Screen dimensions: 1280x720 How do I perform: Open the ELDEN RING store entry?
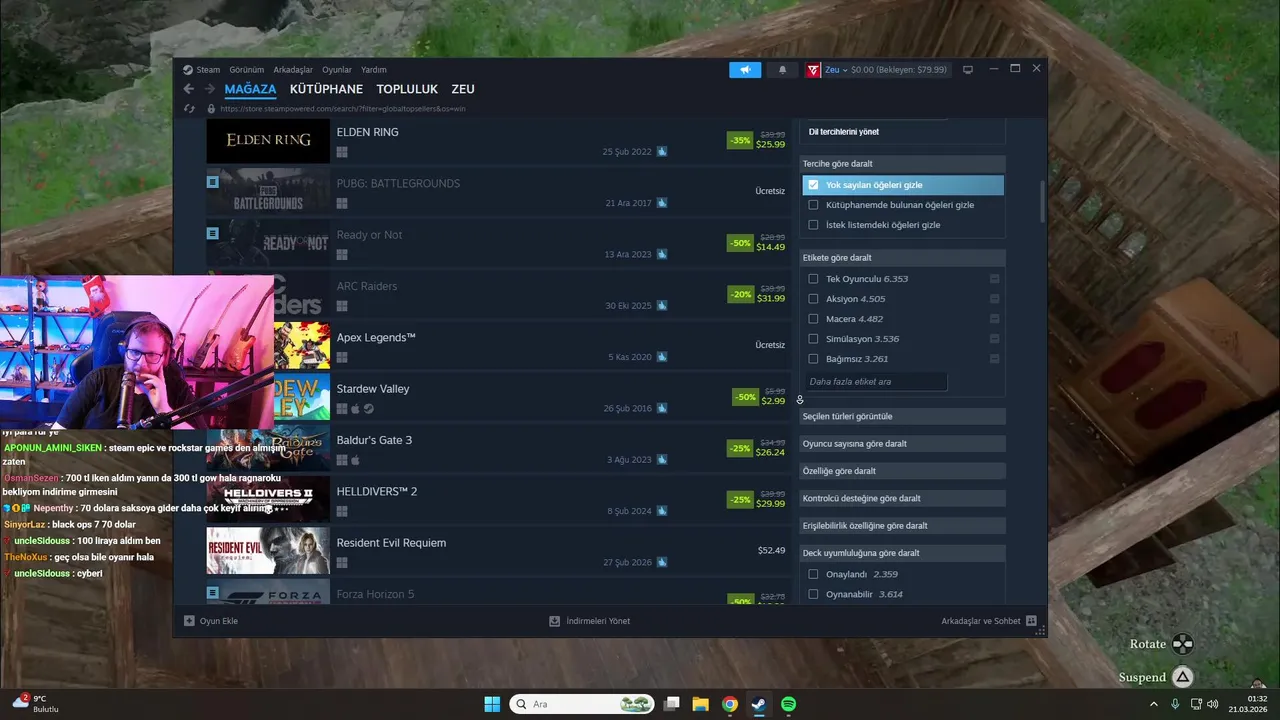[498, 141]
